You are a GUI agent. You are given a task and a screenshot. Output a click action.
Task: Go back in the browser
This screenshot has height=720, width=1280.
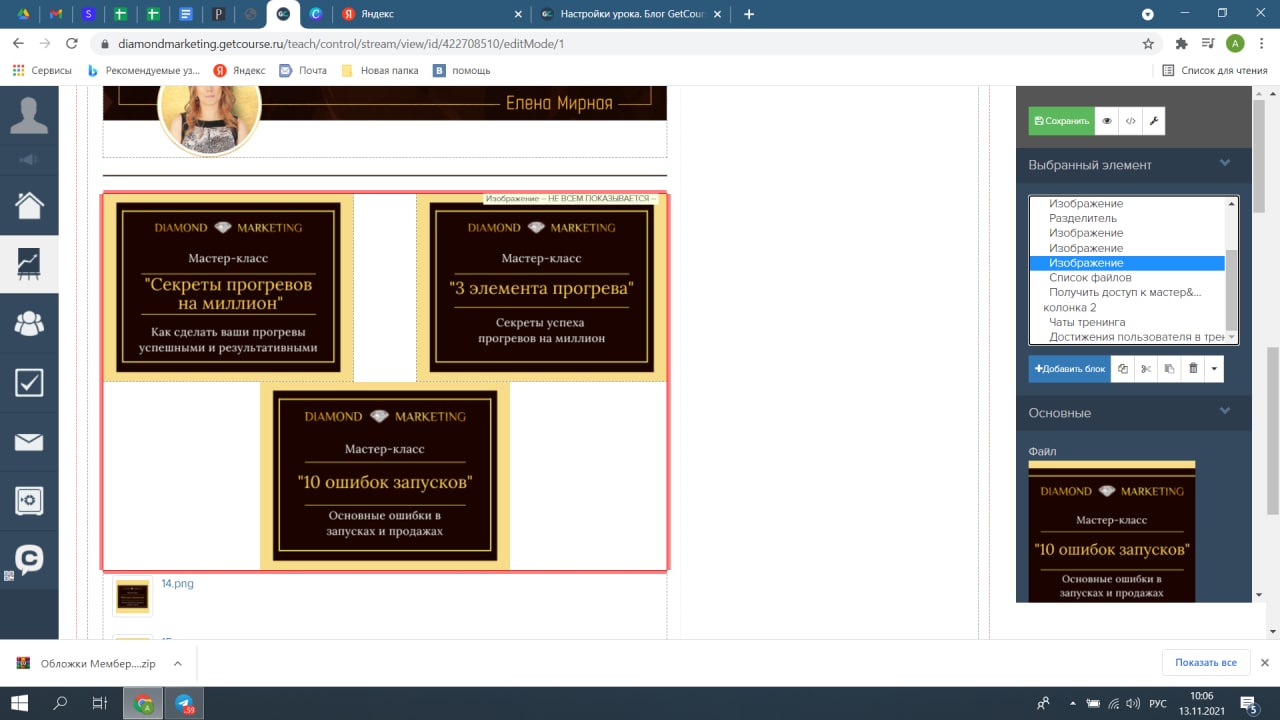coord(18,44)
